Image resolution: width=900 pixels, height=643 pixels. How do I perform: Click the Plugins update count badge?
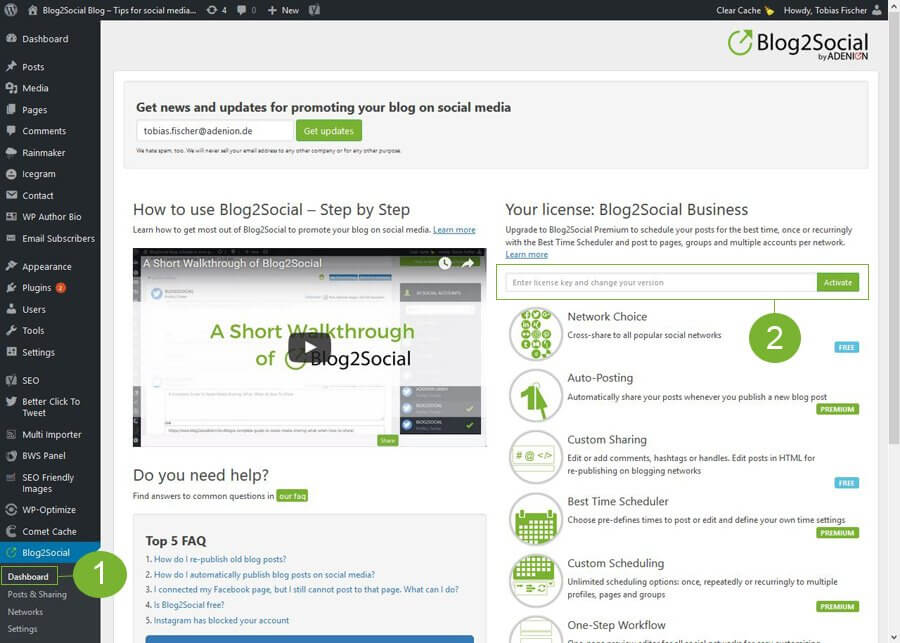pos(61,288)
